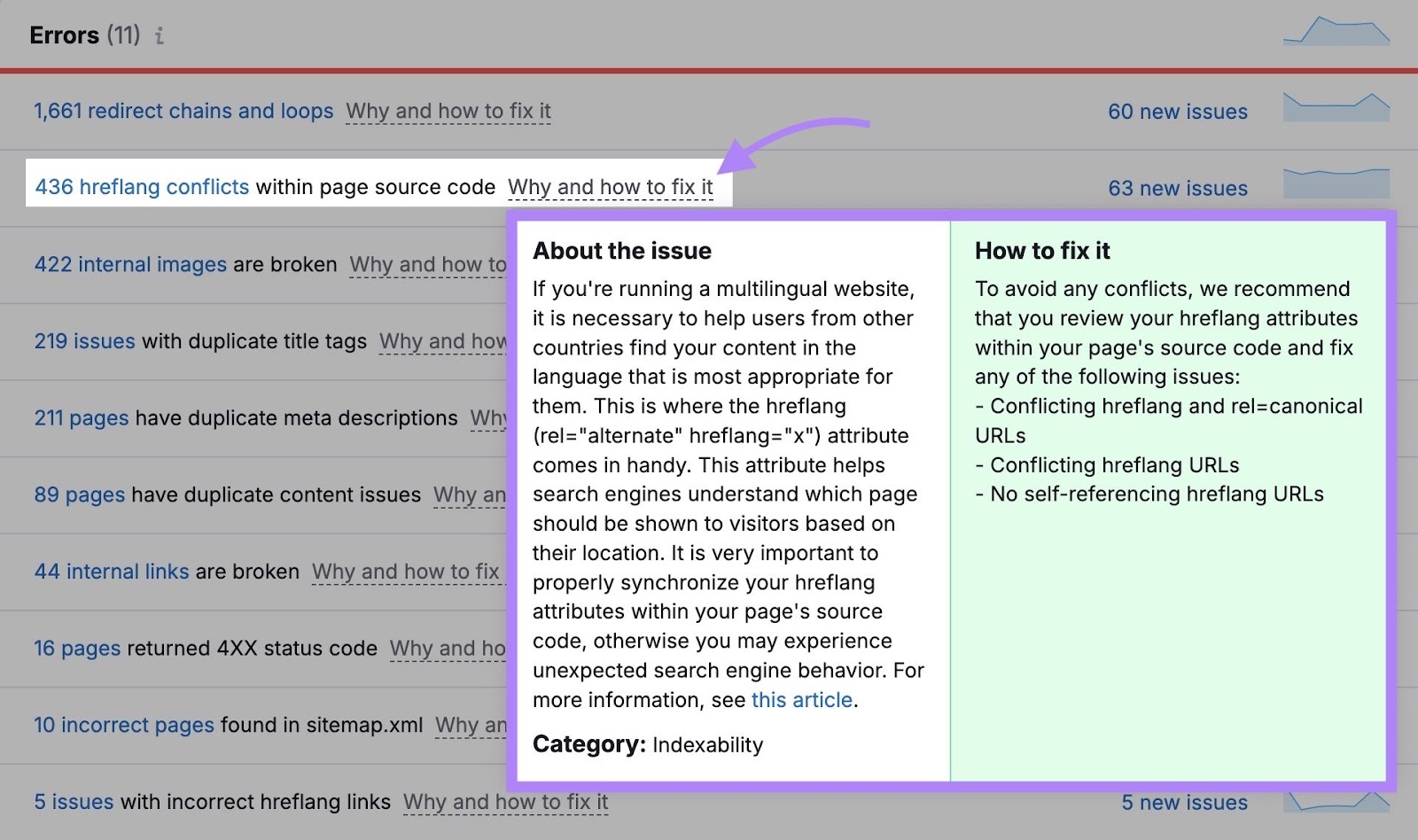Open the 16 pages 4XX status code link
This screenshot has height=840, width=1418.
[77, 648]
